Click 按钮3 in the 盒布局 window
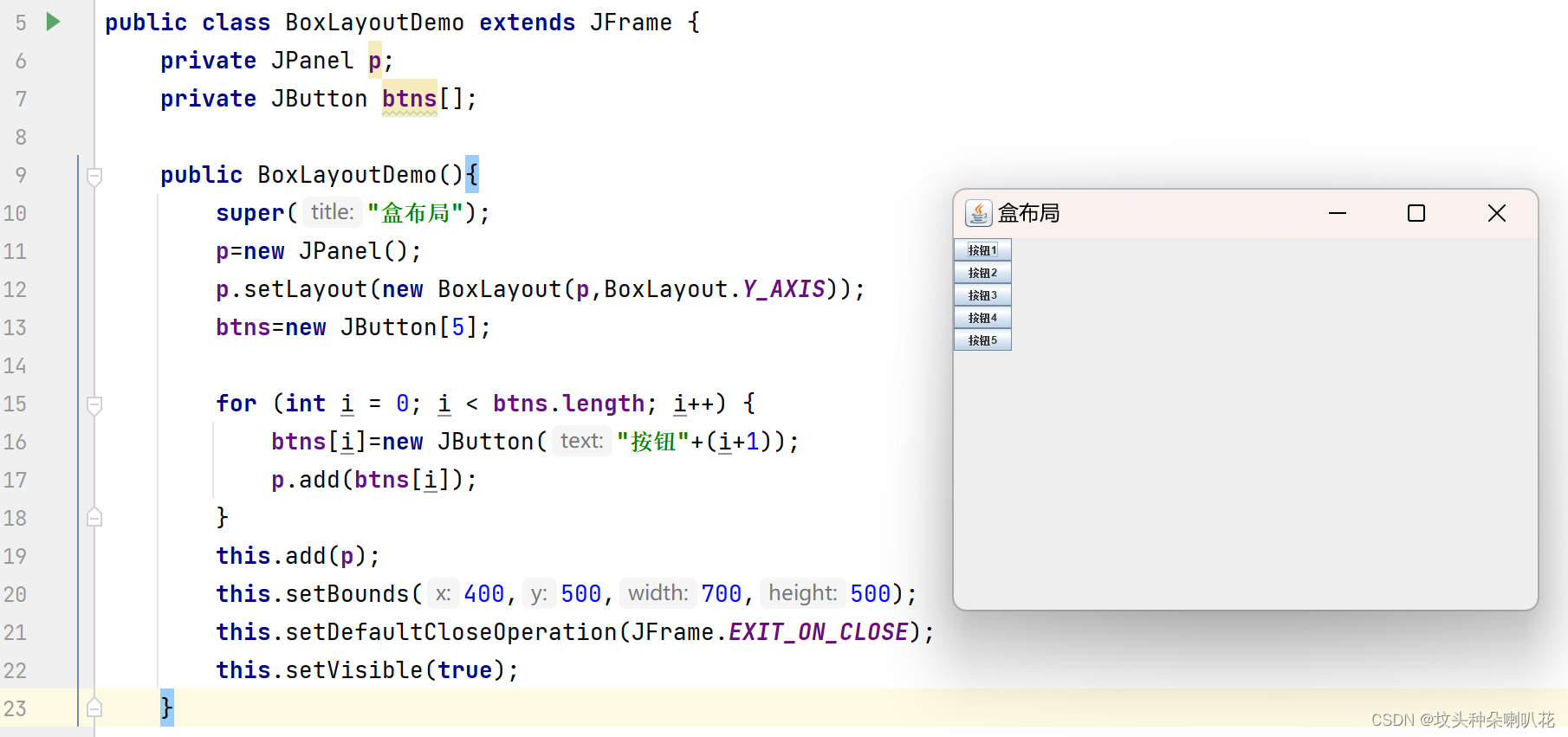 [982, 295]
